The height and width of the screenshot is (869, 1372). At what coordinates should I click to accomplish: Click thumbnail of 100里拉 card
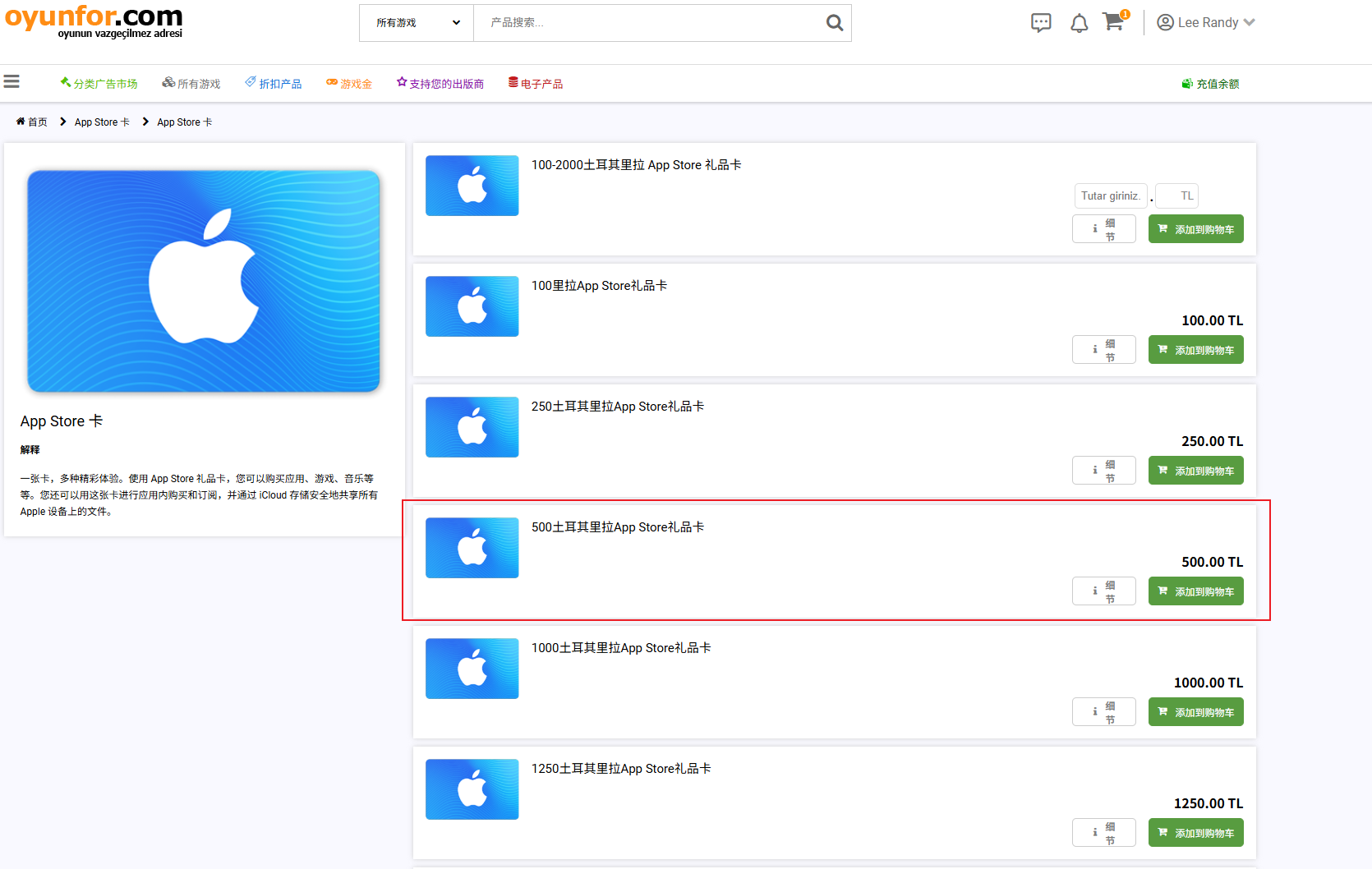(x=472, y=306)
